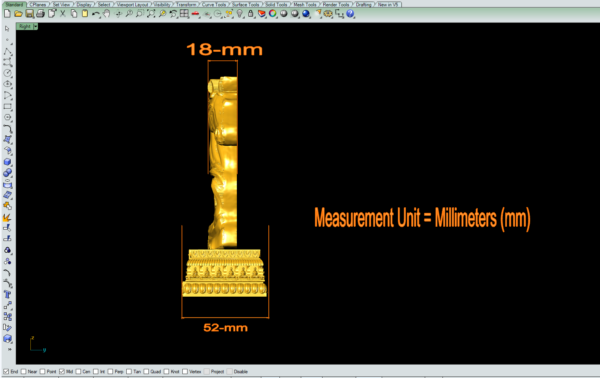
Task: Click the Right viewport title label
Action: [x=25, y=26]
